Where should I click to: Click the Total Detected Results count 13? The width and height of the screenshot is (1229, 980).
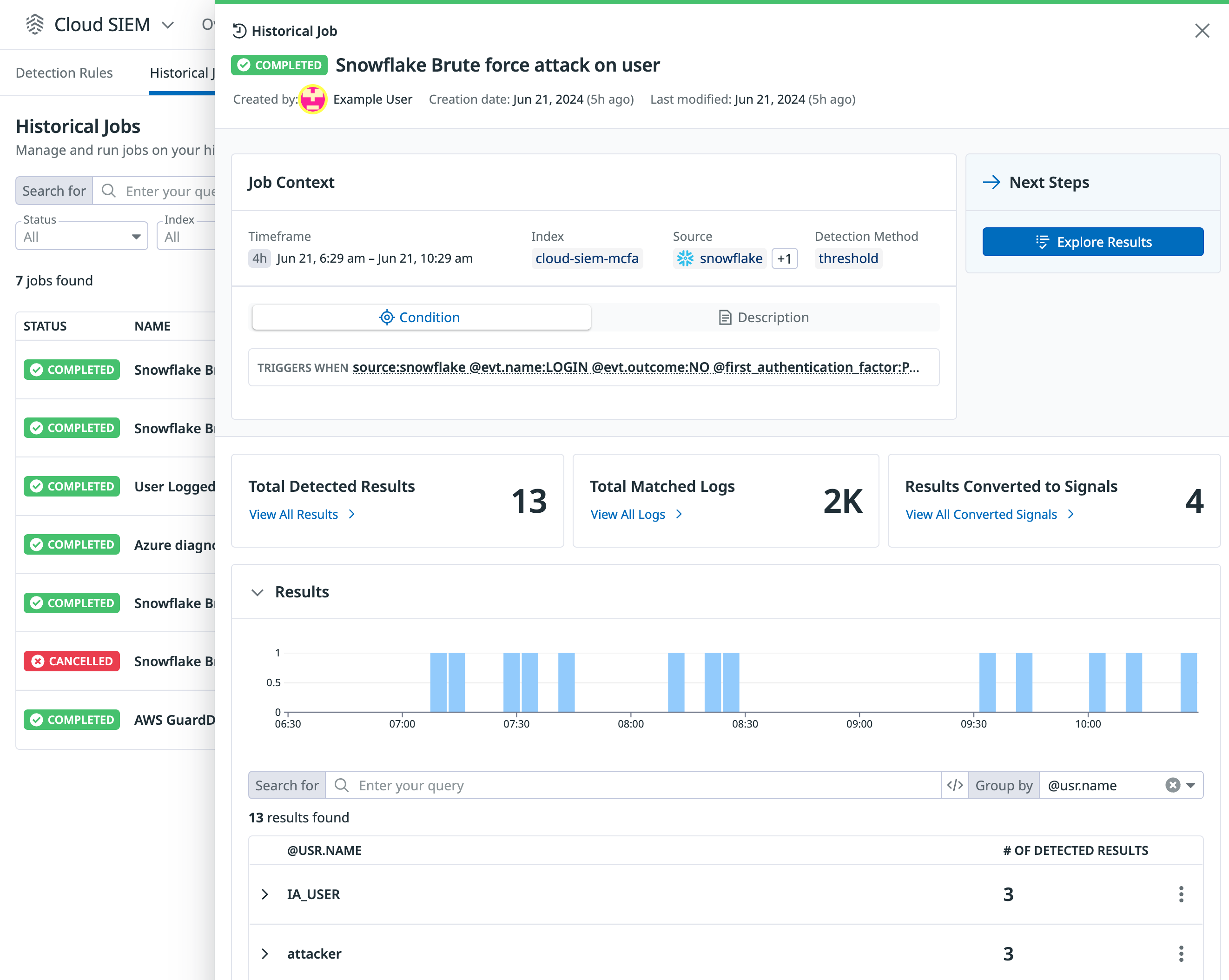point(529,501)
